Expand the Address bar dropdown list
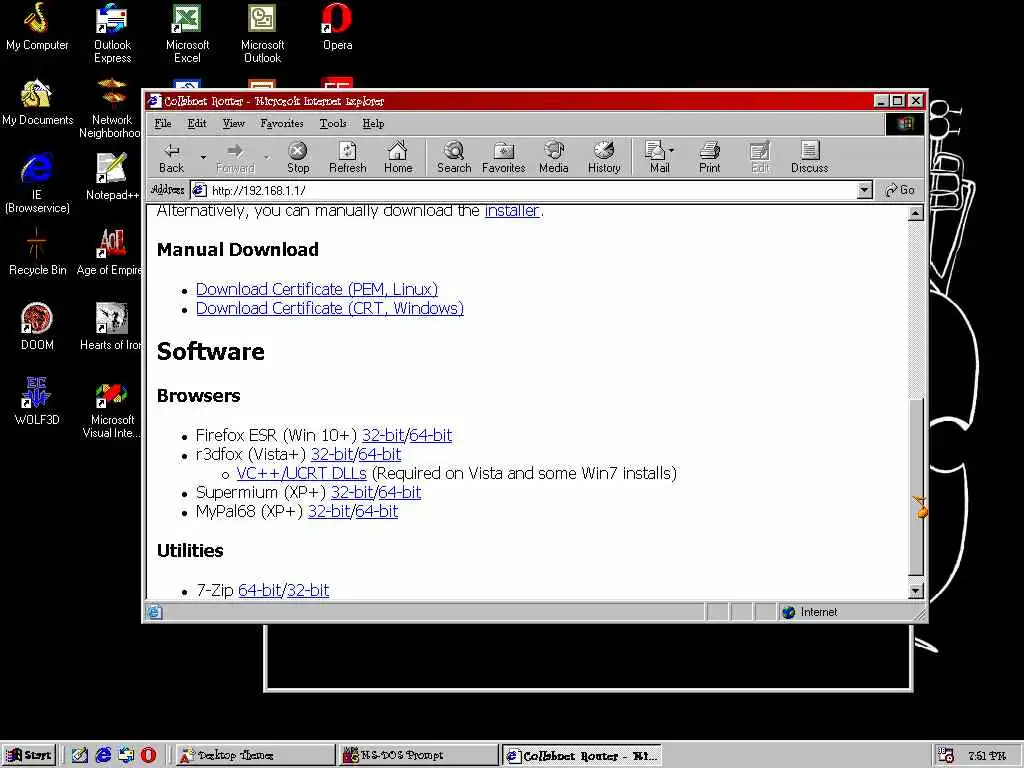Viewport: 1024px width, 768px height. pos(865,190)
